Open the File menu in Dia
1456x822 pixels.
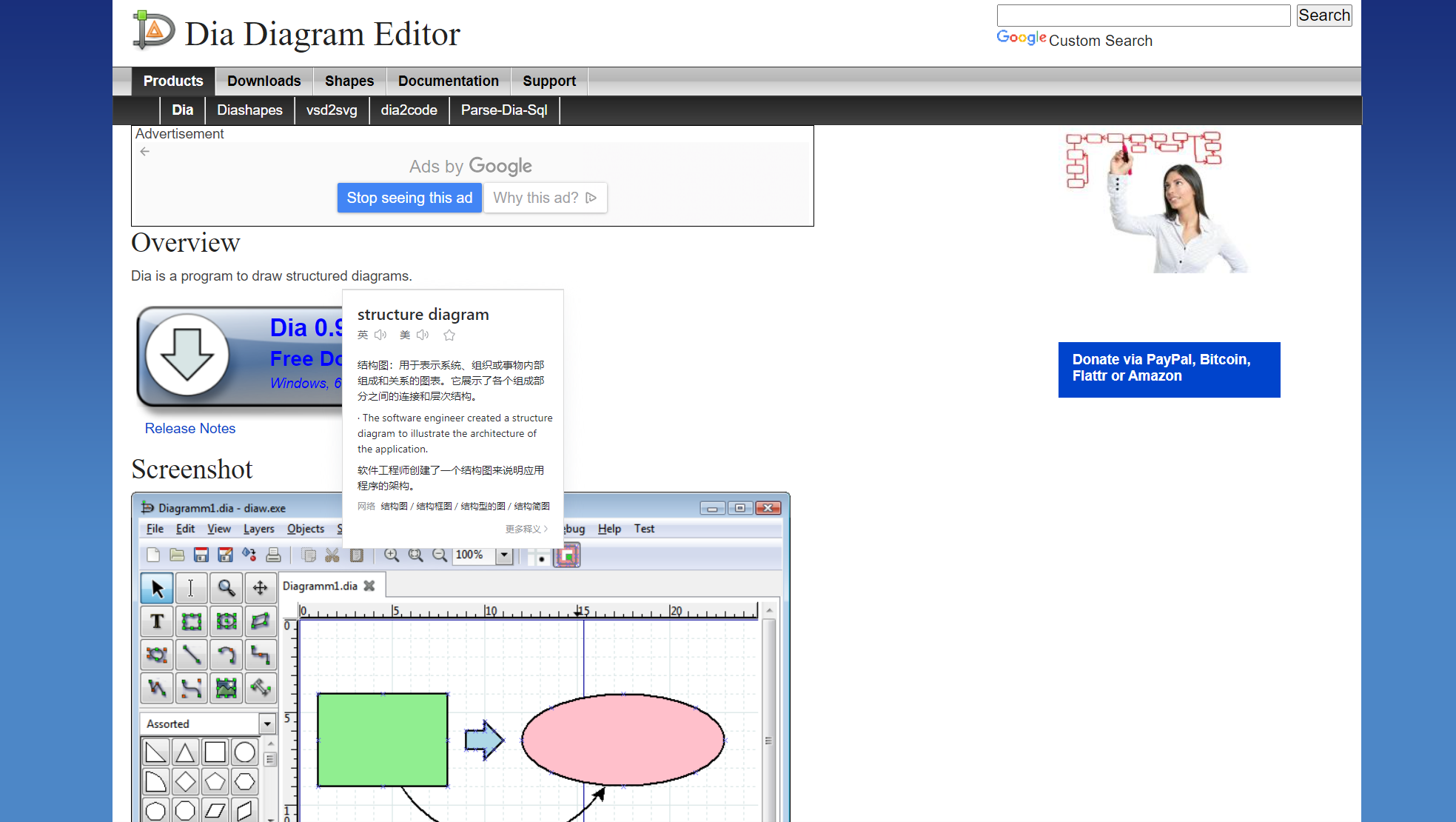point(155,529)
